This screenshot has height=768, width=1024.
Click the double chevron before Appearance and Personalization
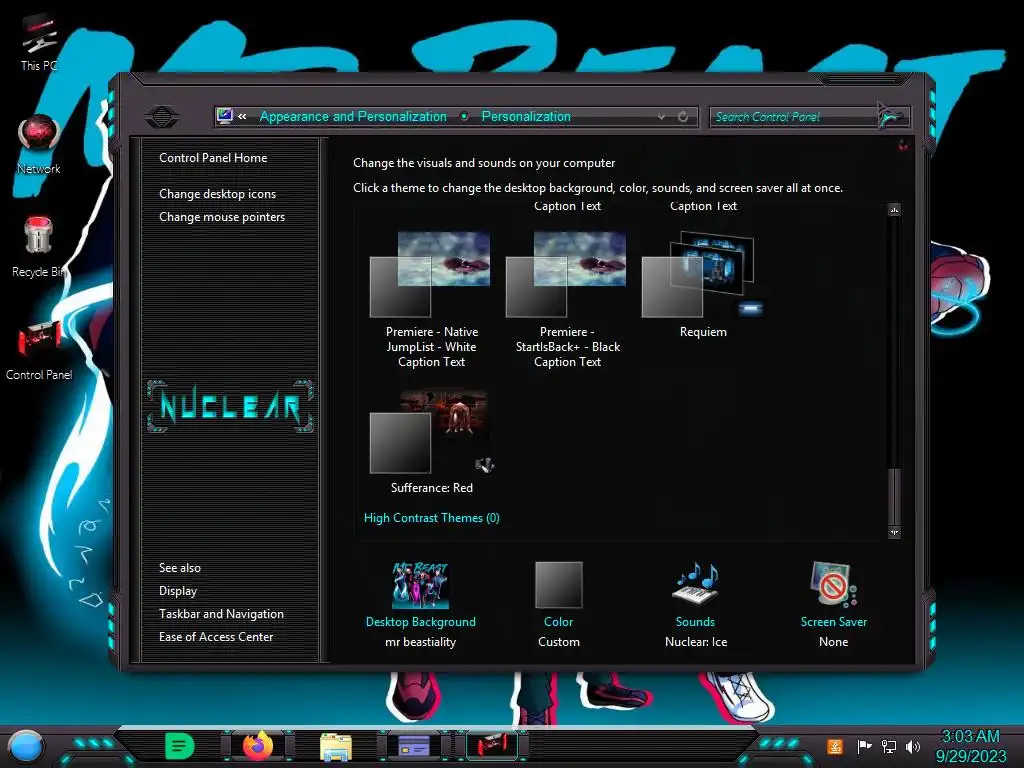click(x=242, y=116)
